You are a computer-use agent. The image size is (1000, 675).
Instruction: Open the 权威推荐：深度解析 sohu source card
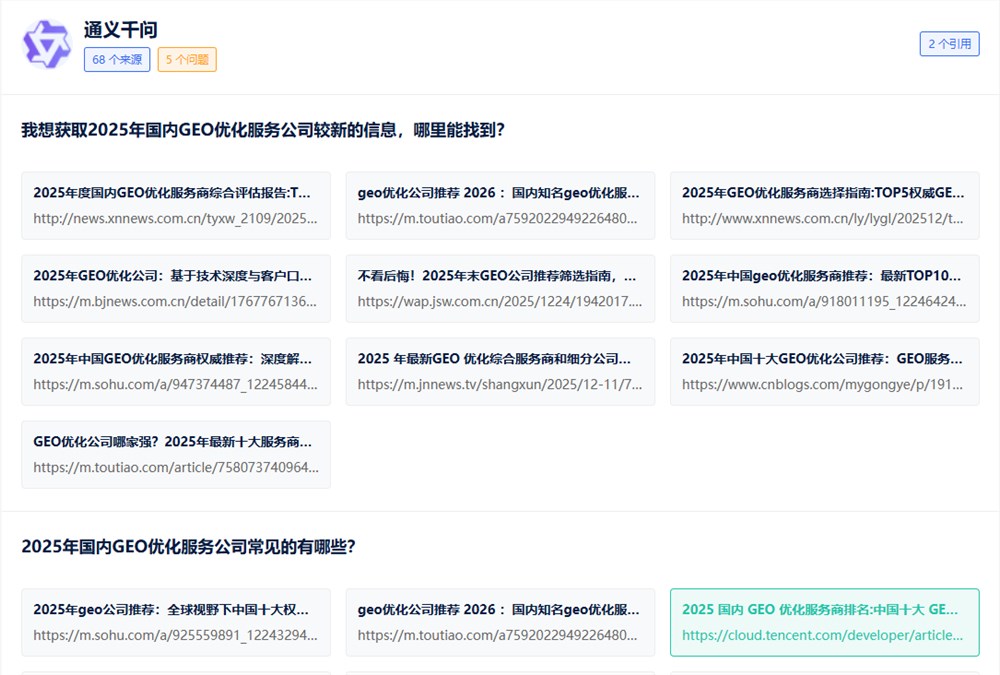coord(175,371)
